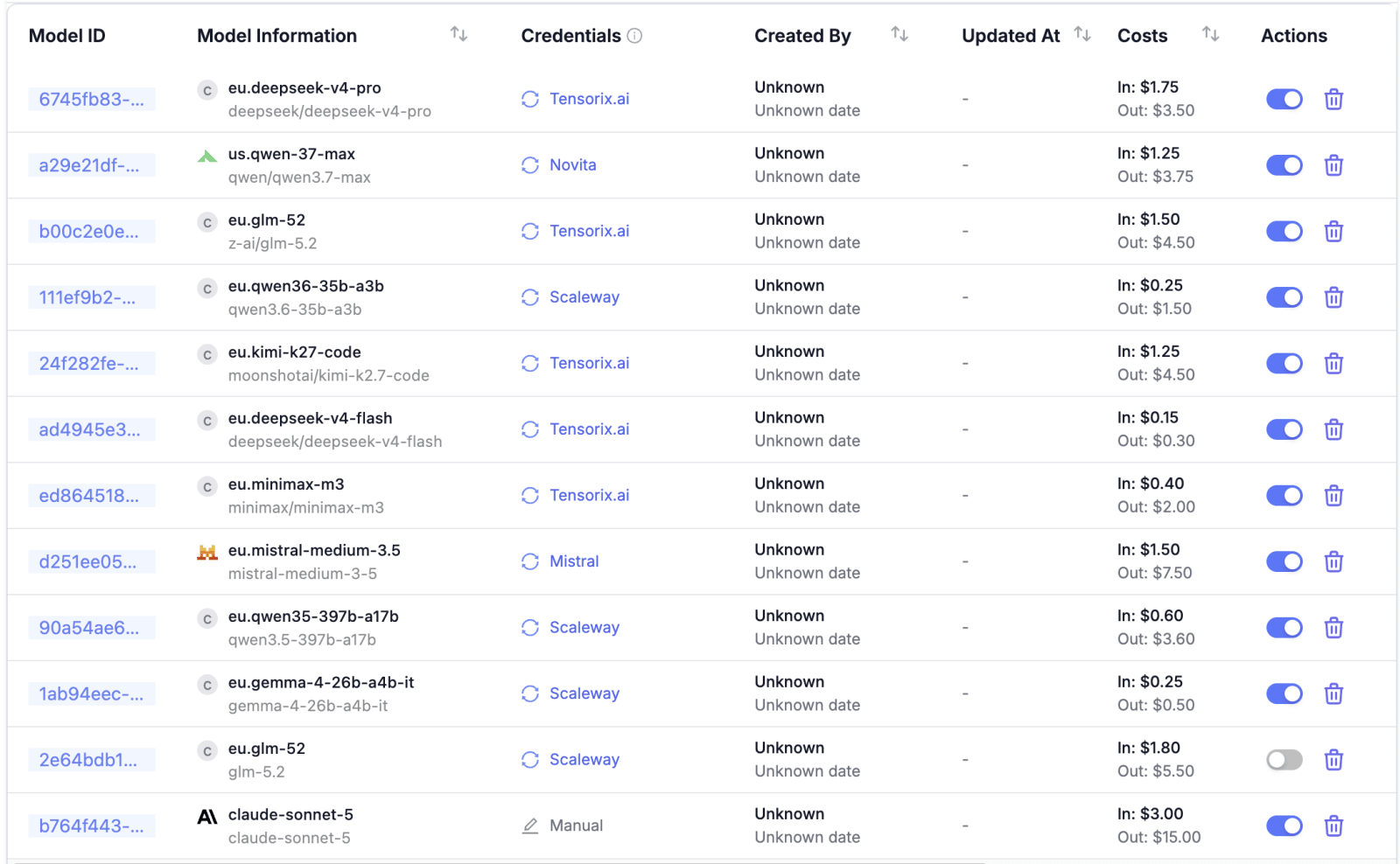This screenshot has height=864, width=1400.
Task: Click sync icon in eu.deepseek-v4-pro row
Action: point(530,99)
